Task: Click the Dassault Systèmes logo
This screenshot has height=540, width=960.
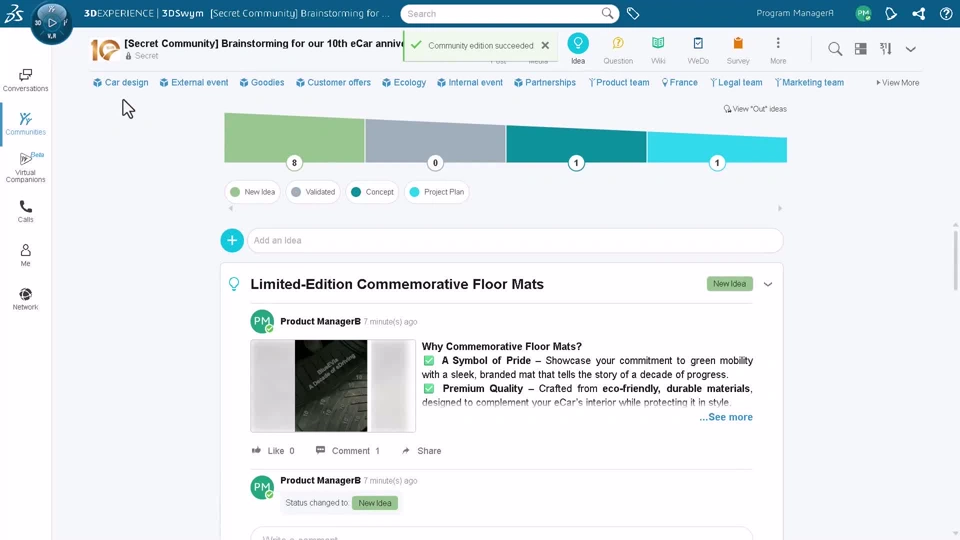Action: (x=13, y=13)
